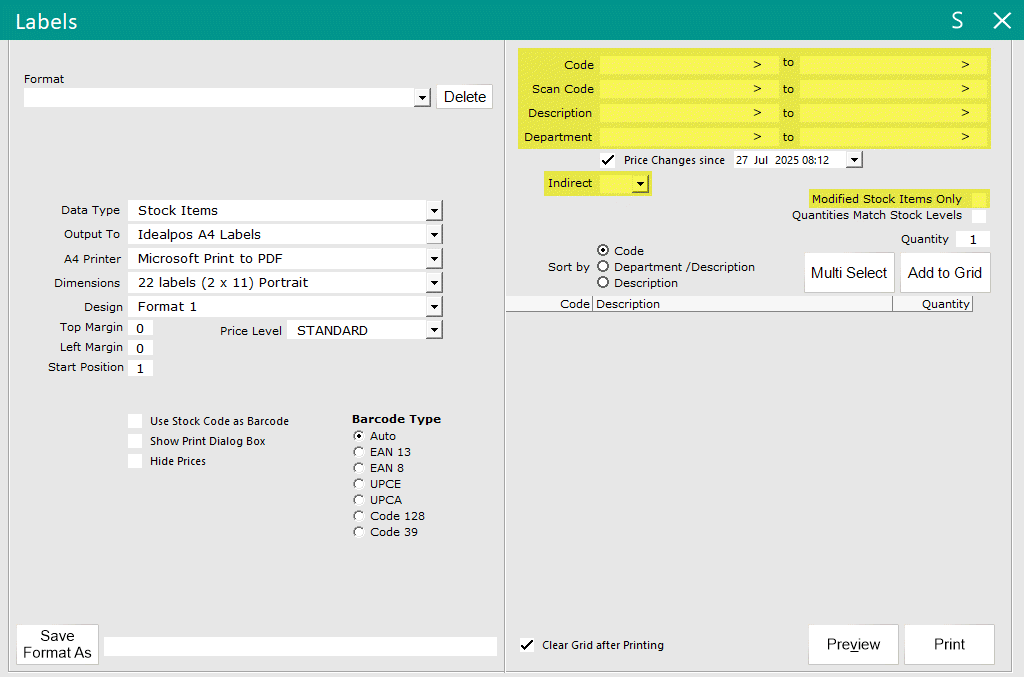The image size is (1024, 677).
Task: Open the Price Level dropdown
Action: coord(434,330)
